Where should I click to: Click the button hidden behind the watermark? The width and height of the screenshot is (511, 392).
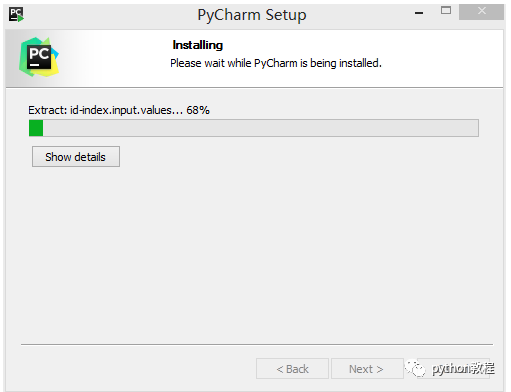[x=453, y=369]
